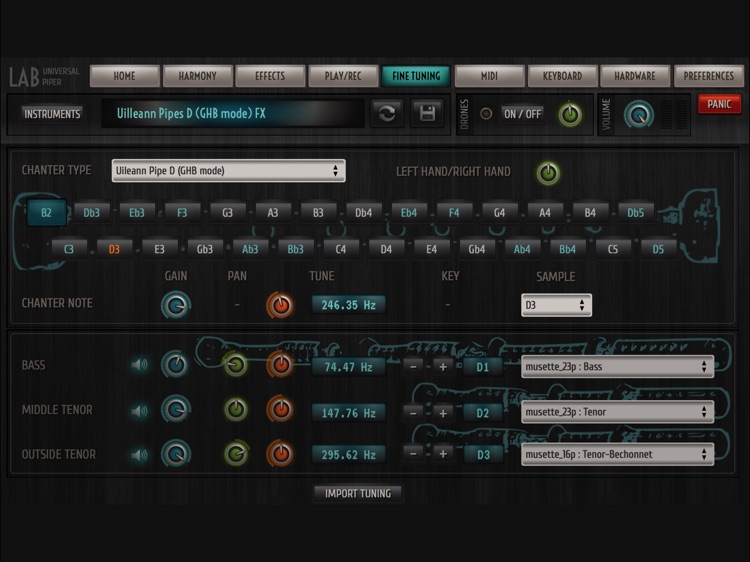Click the Drones indicator light
This screenshot has height=562, width=750.
coord(486,114)
